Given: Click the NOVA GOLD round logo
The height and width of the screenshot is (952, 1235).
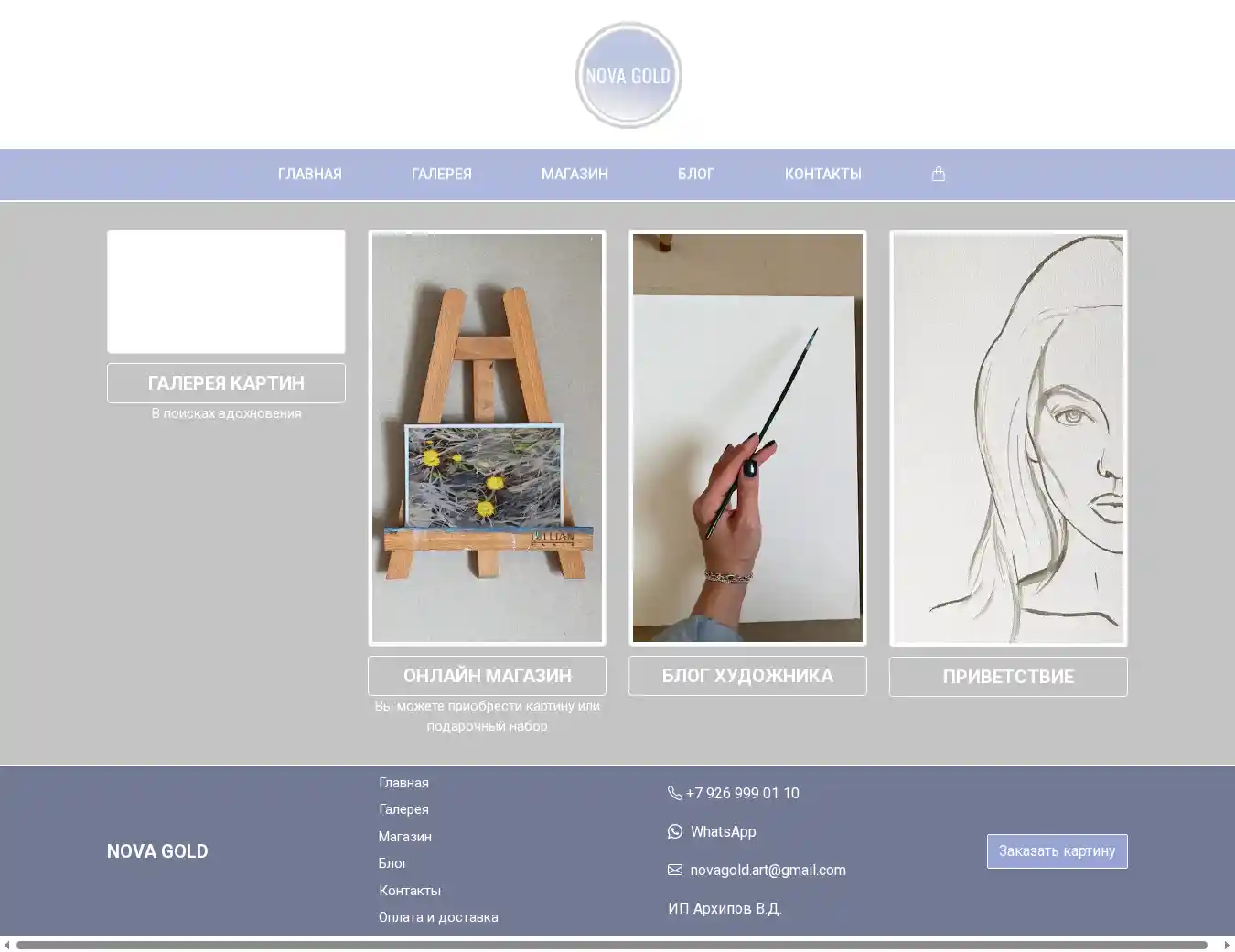Looking at the screenshot, I should 628,75.
